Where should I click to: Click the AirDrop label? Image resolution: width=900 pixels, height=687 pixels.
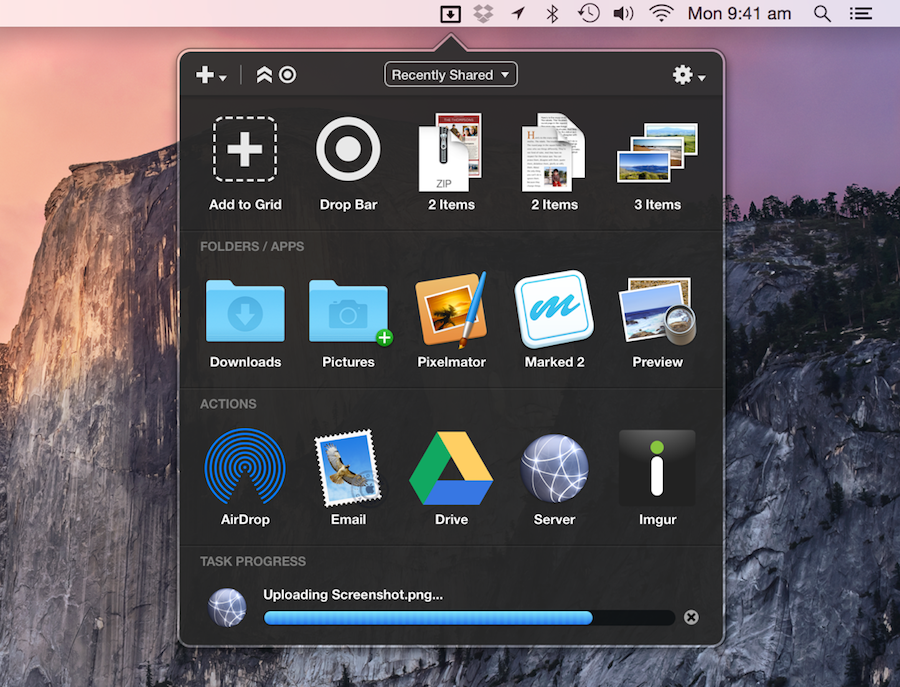tap(245, 519)
